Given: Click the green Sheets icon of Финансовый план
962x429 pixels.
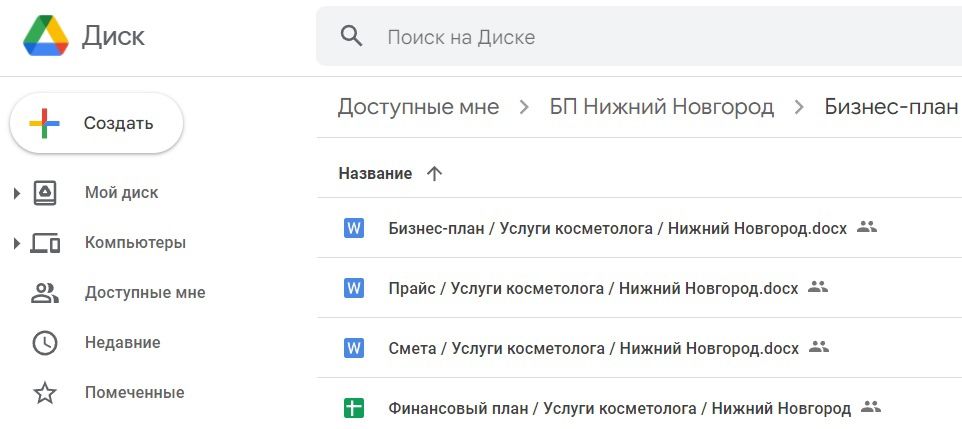Looking at the screenshot, I should pyautogui.click(x=354, y=408).
